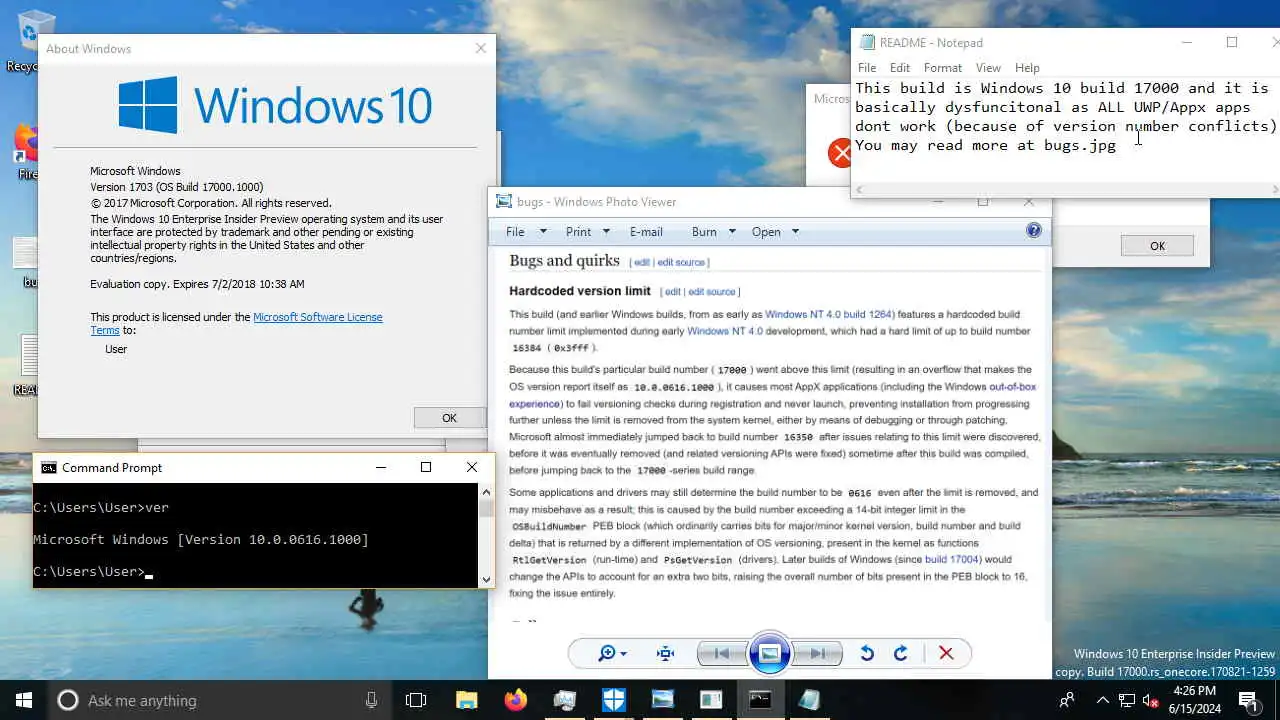The width and height of the screenshot is (1280, 720).
Task: Open File Explorer from taskbar
Action: coord(466,700)
